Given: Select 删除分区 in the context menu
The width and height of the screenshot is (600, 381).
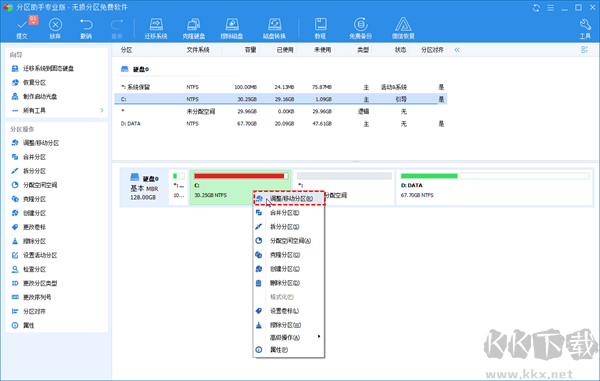Looking at the screenshot, I should click(x=289, y=283).
